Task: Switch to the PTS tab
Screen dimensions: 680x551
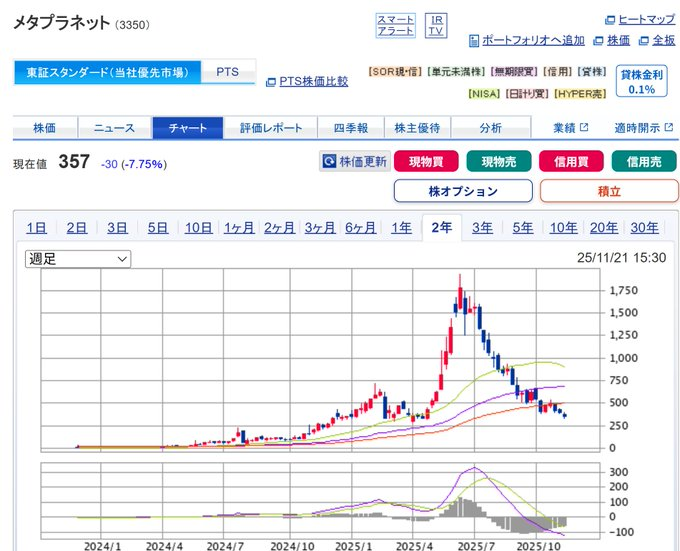Action: pyautogui.click(x=228, y=72)
